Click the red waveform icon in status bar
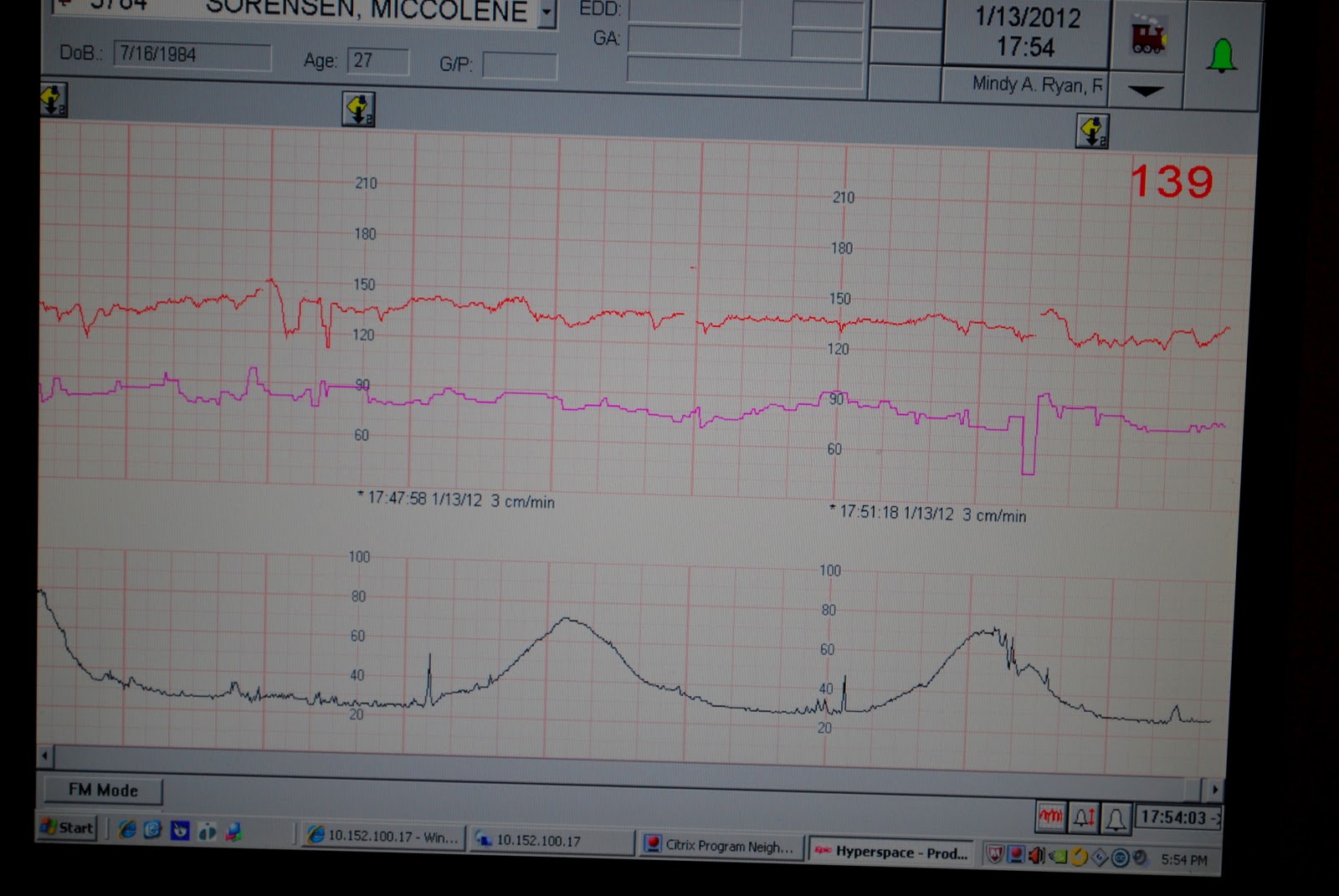 pos(1050,817)
